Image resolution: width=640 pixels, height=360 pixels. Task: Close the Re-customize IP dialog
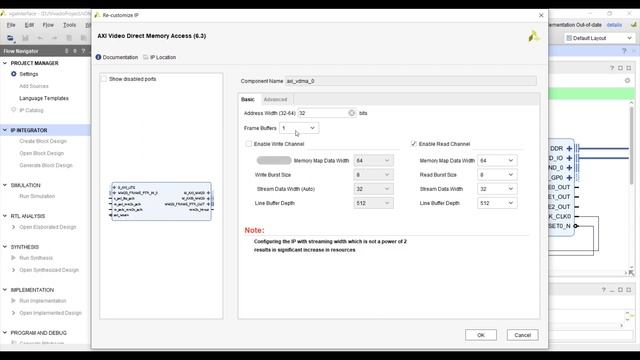[x=541, y=15]
